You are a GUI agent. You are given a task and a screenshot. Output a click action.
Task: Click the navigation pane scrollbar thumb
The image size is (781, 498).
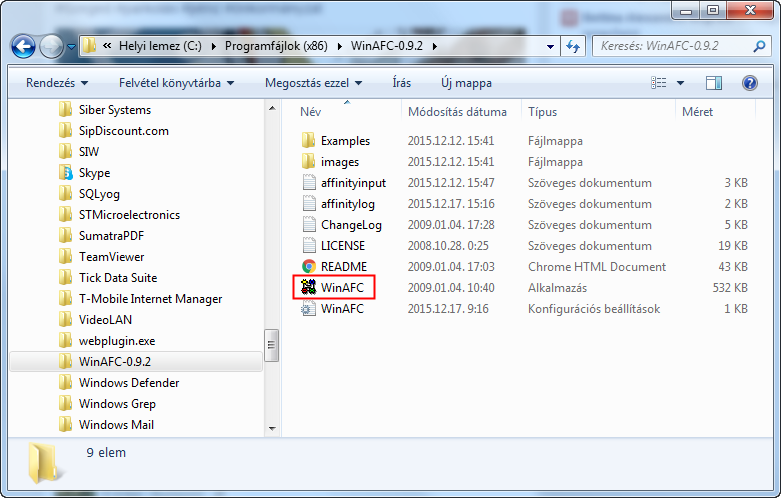point(272,345)
